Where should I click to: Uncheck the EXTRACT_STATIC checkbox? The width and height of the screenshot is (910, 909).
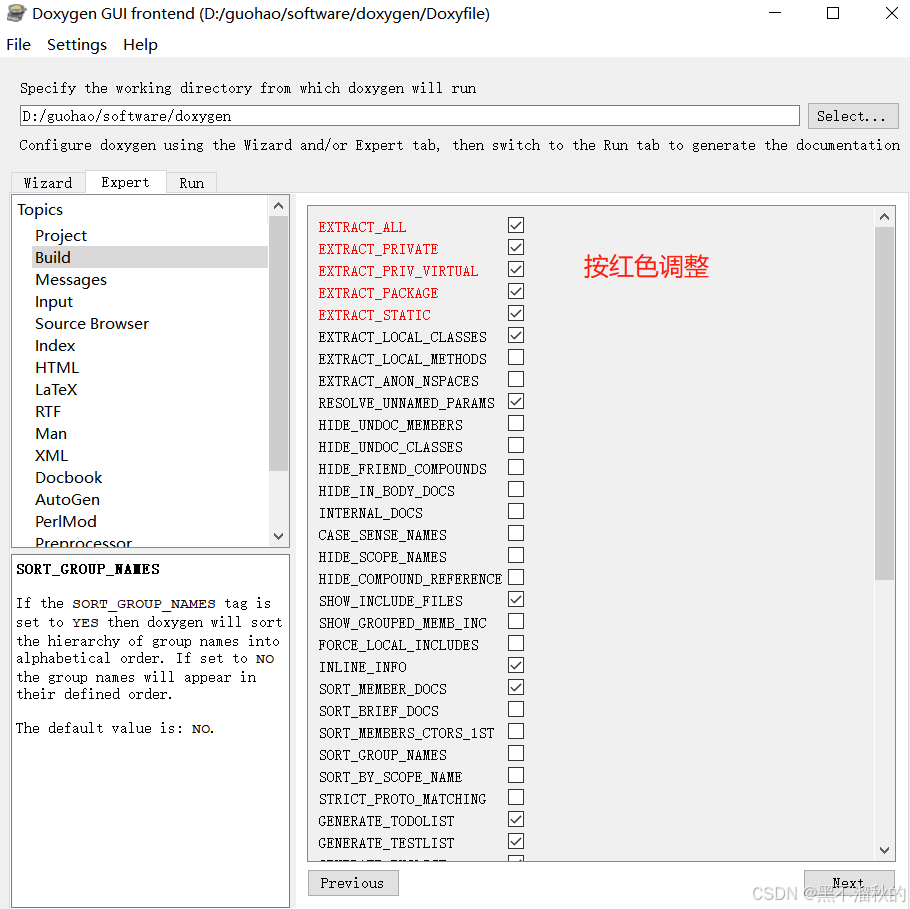pos(516,313)
